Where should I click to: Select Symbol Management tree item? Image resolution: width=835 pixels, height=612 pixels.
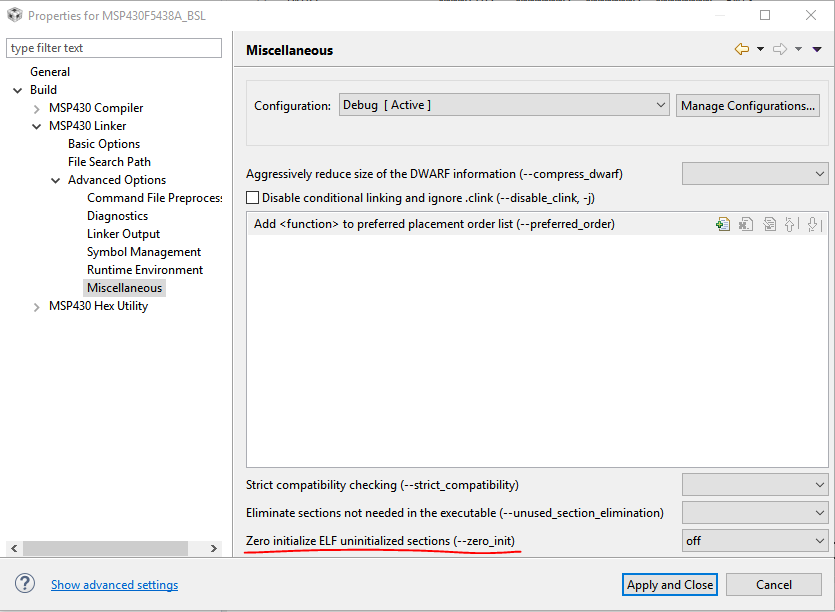click(x=144, y=252)
